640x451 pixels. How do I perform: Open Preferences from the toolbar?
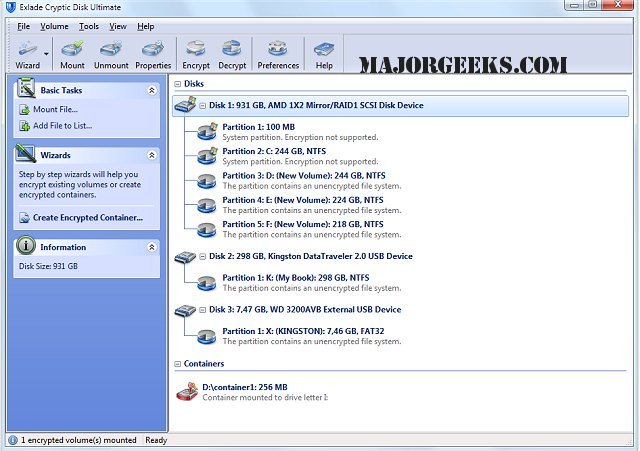[278, 54]
